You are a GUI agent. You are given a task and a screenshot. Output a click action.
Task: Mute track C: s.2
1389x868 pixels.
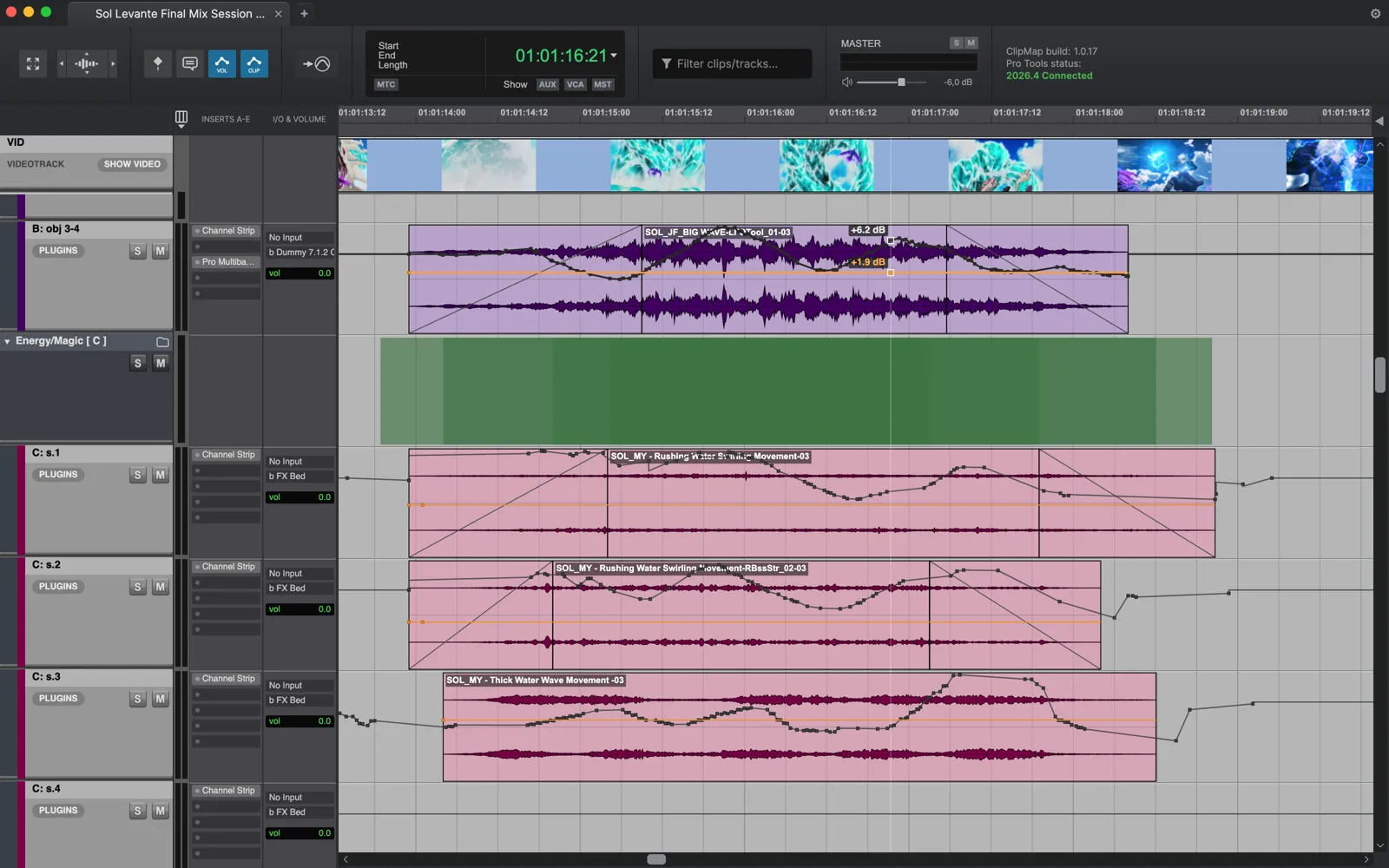[160, 587]
